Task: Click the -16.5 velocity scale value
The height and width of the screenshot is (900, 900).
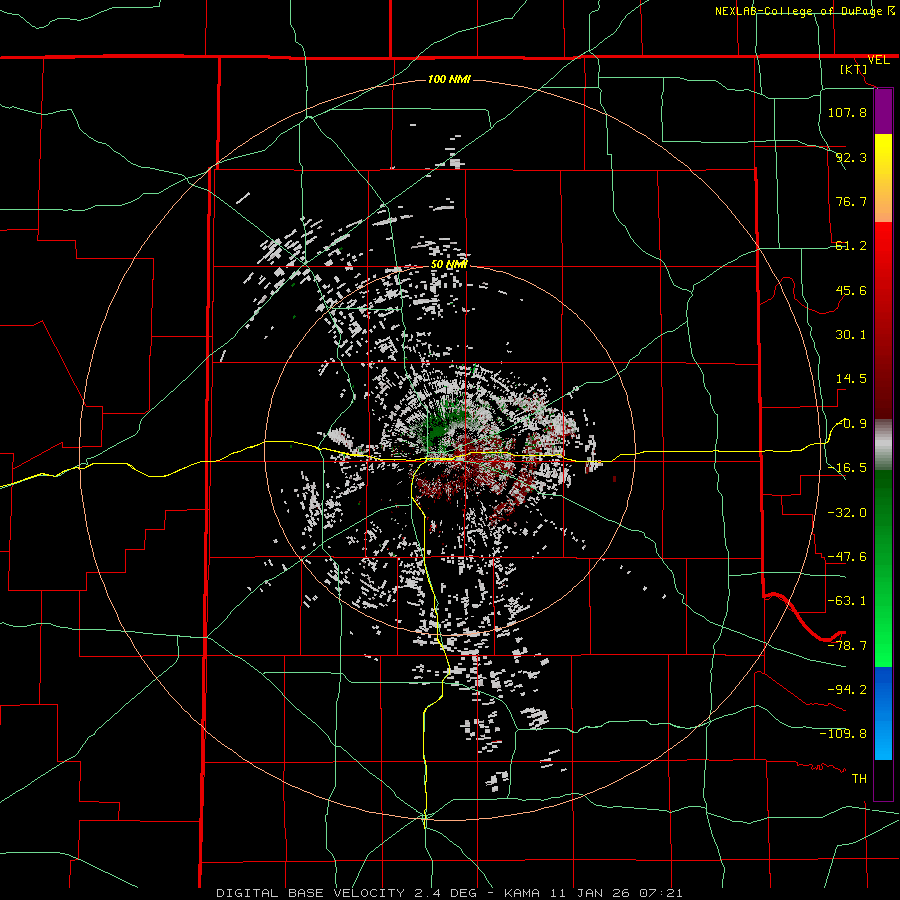Action: pos(847,468)
